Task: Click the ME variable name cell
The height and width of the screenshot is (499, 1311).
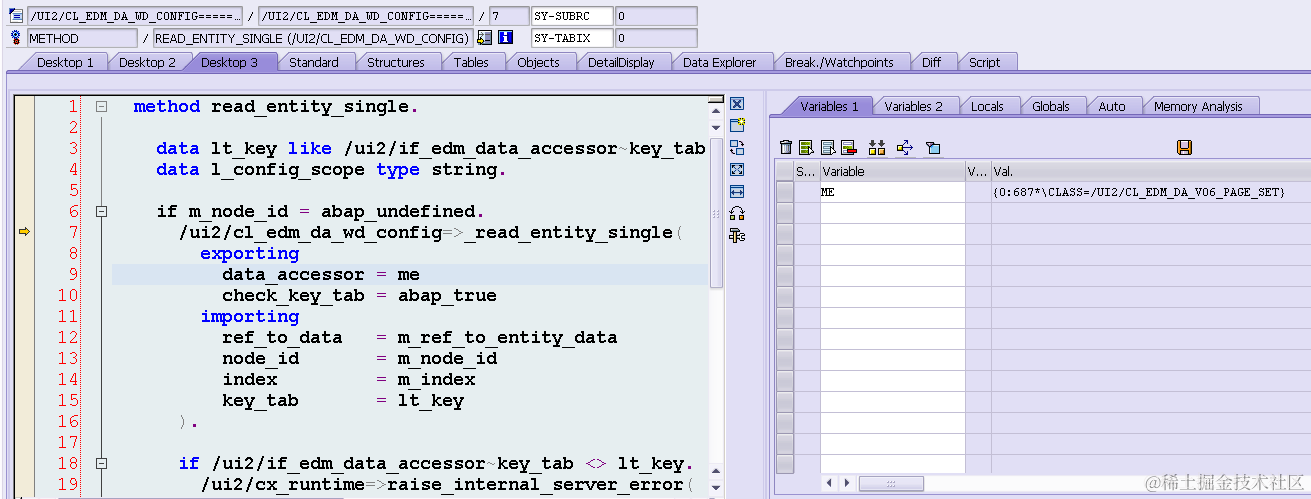Action: [892, 192]
